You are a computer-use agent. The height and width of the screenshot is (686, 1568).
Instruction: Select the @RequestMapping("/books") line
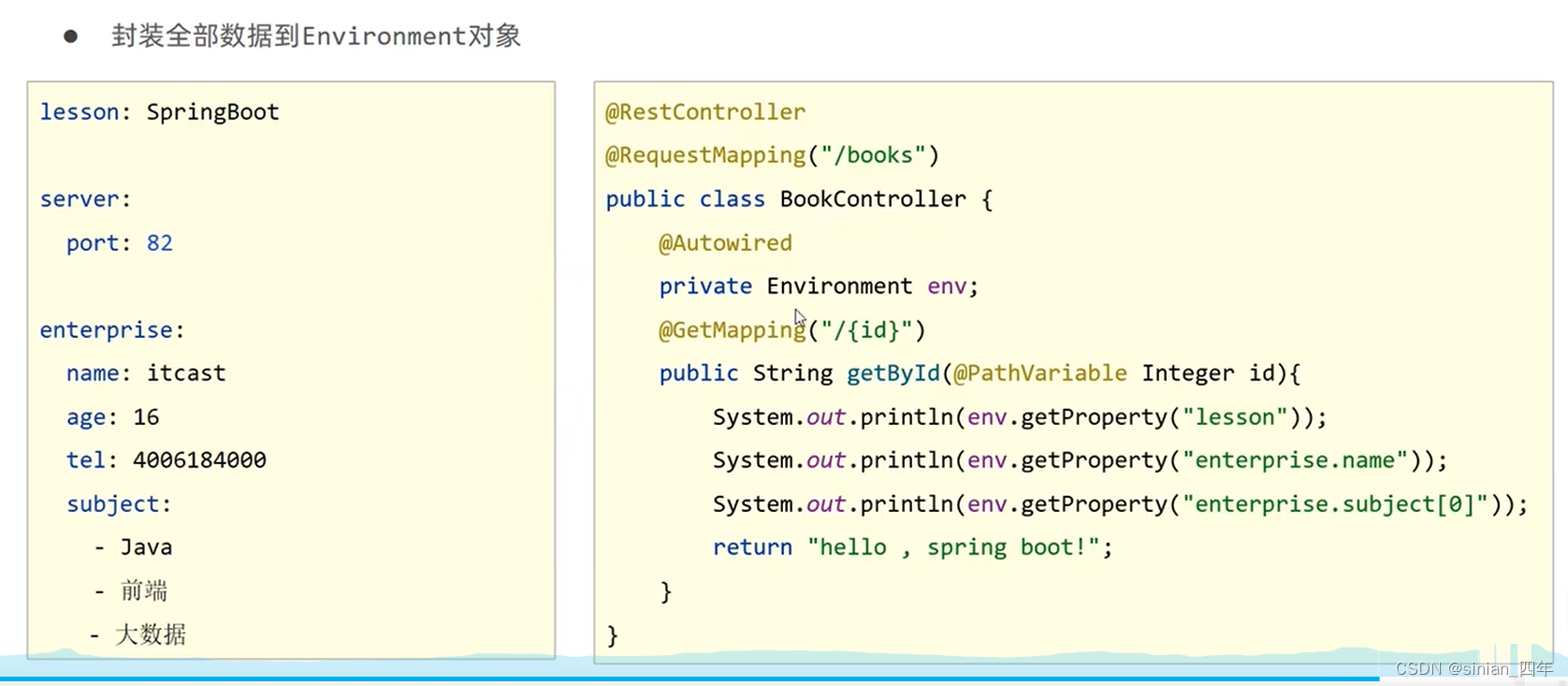point(772,155)
